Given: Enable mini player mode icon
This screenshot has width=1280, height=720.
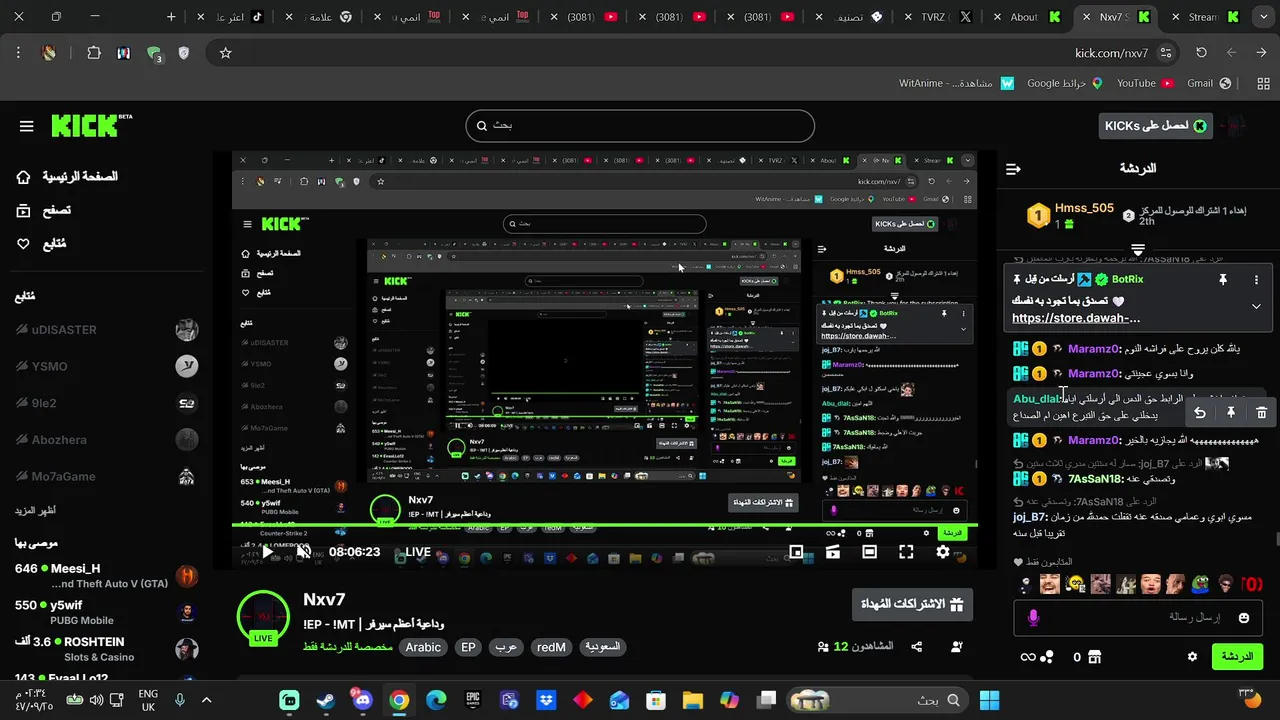Looking at the screenshot, I should click(796, 552).
